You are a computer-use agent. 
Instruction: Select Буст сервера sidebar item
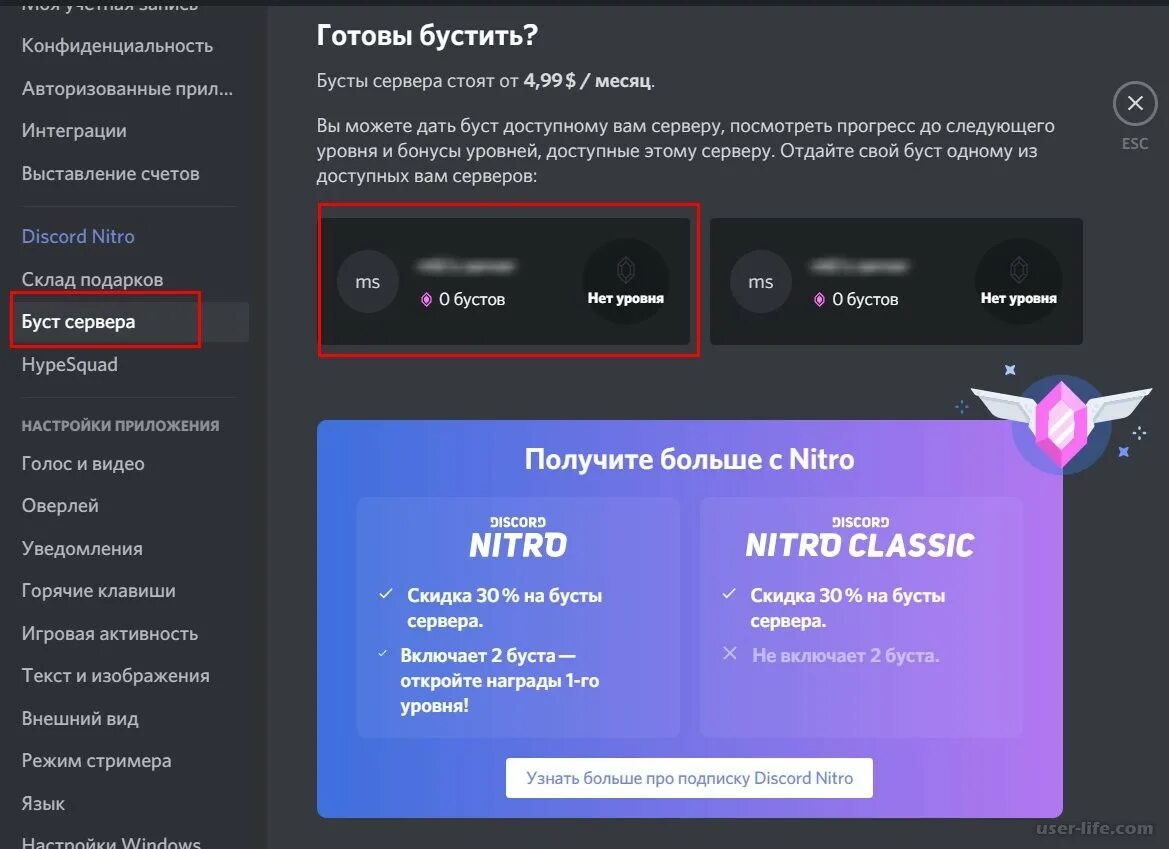(x=130, y=322)
